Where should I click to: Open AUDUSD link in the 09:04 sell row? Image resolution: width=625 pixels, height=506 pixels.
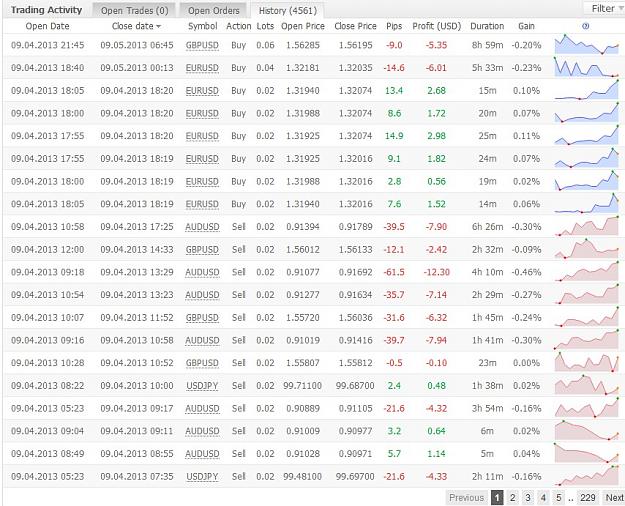[202, 431]
